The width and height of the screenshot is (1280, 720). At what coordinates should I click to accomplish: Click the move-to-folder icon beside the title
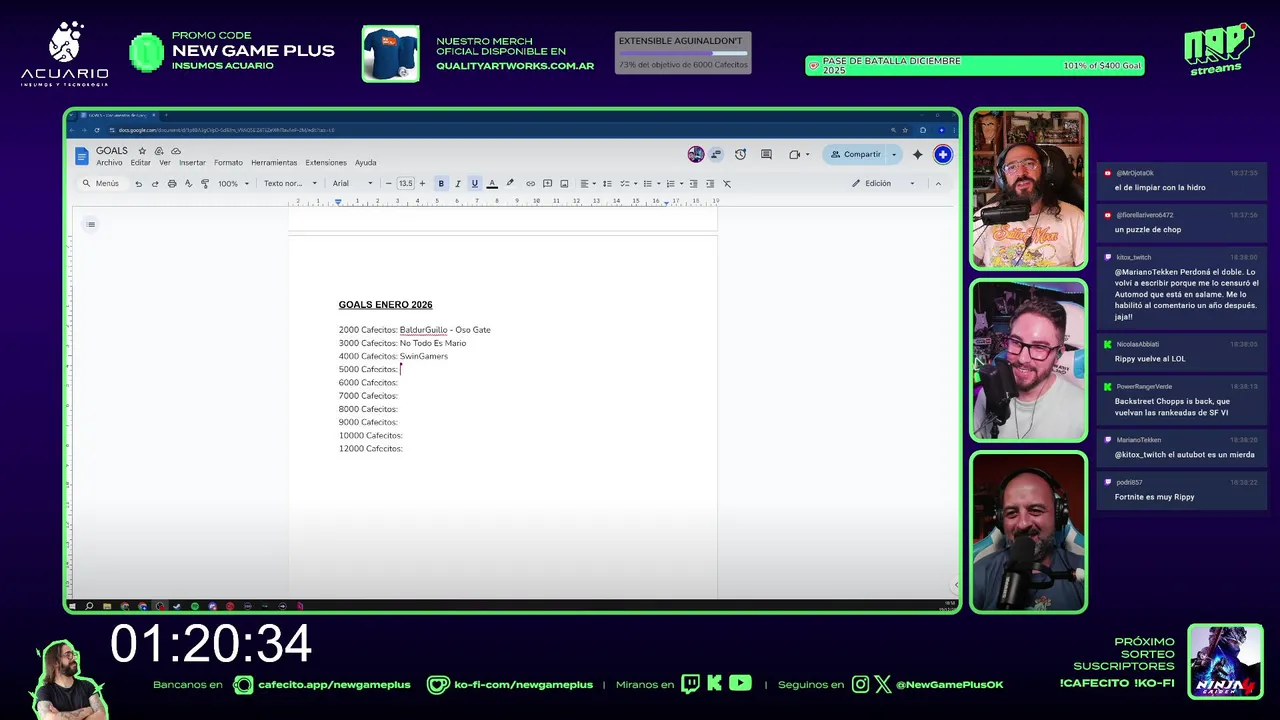[x=159, y=151]
